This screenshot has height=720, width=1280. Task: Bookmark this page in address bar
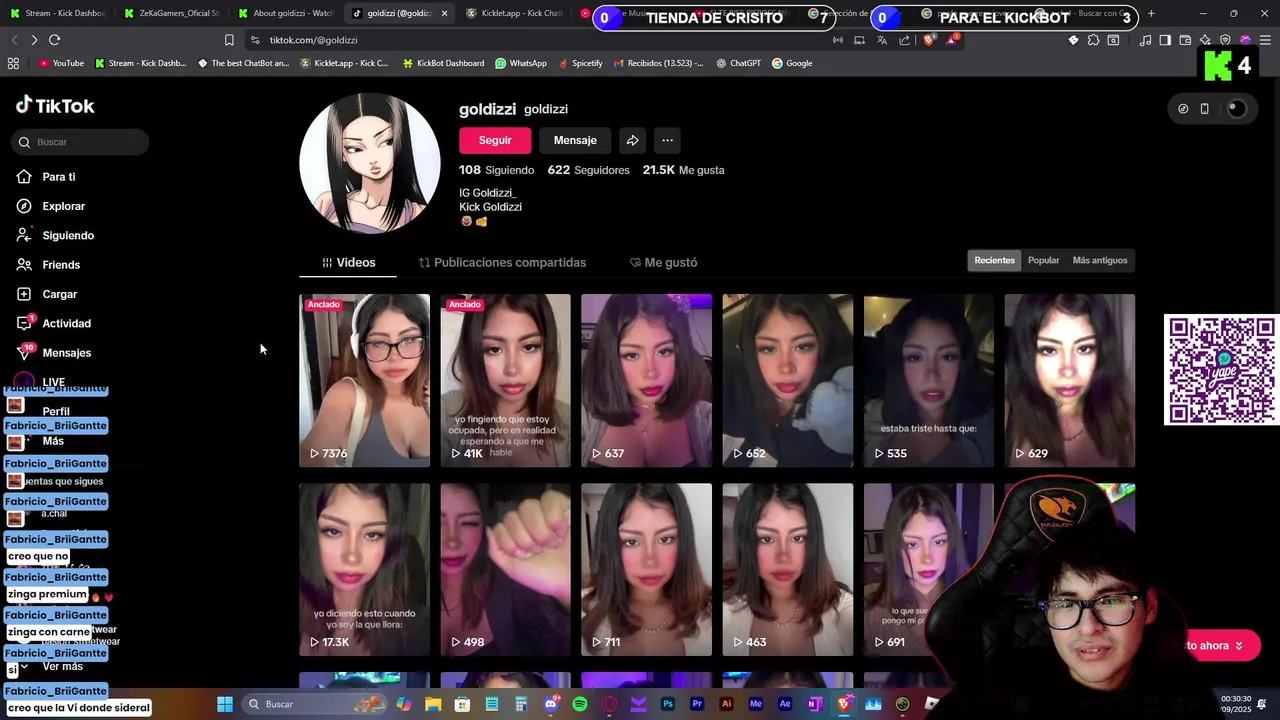tap(229, 40)
